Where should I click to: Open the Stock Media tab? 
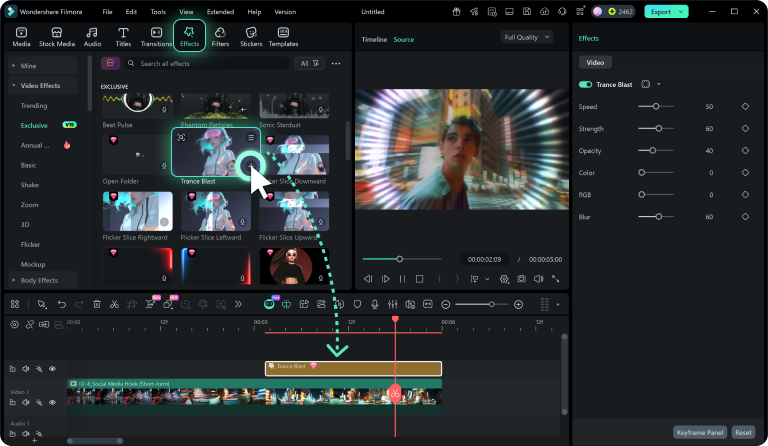(x=57, y=37)
